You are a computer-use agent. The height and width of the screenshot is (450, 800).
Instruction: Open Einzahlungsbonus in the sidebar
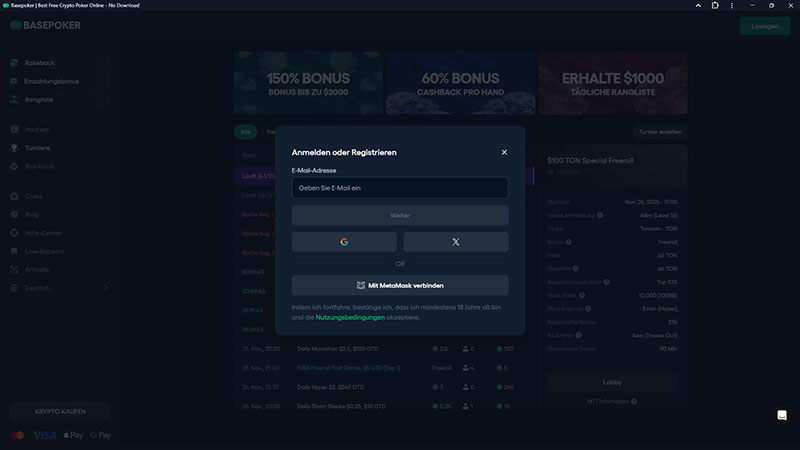51,81
